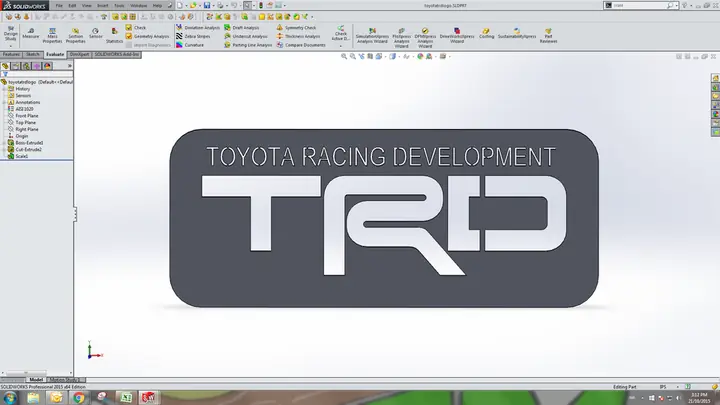The width and height of the screenshot is (720, 405).
Task: Open the Edit menu
Action: [x=73, y=6]
